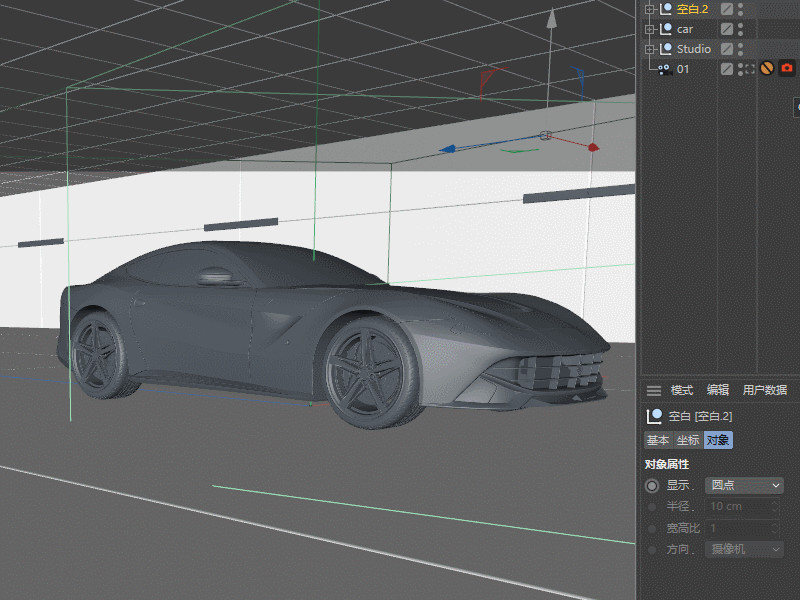
Task: Open the 用户数据 menu
Action: point(765,390)
